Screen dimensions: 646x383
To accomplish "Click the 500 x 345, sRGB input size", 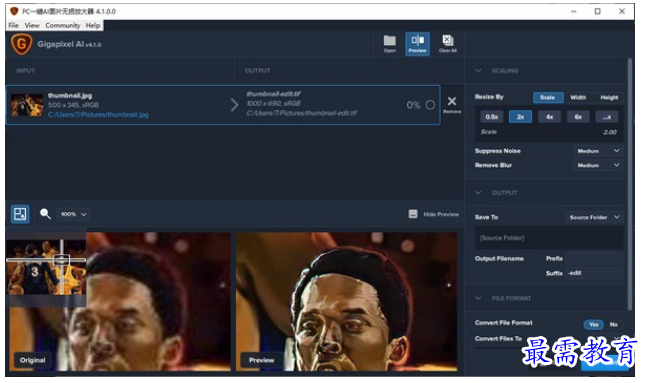I will (x=73, y=105).
